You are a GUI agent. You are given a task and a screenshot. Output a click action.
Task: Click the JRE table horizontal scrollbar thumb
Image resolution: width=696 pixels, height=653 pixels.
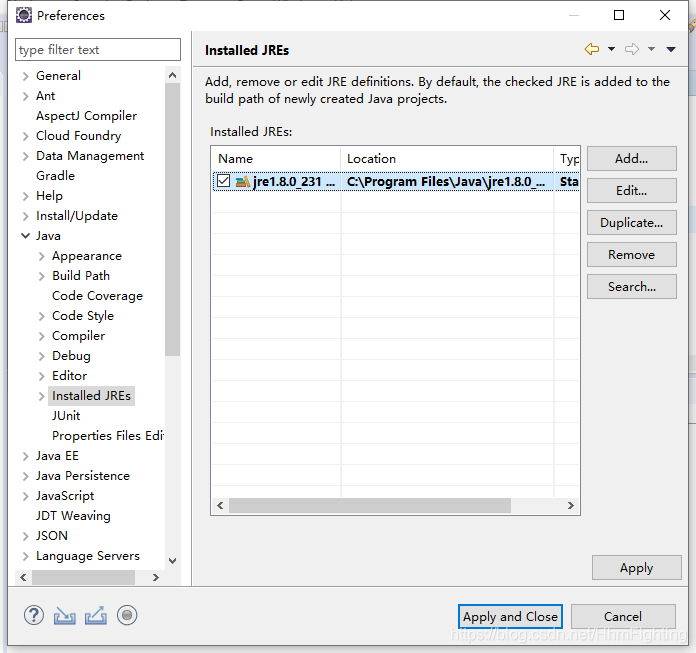(x=370, y=505)
